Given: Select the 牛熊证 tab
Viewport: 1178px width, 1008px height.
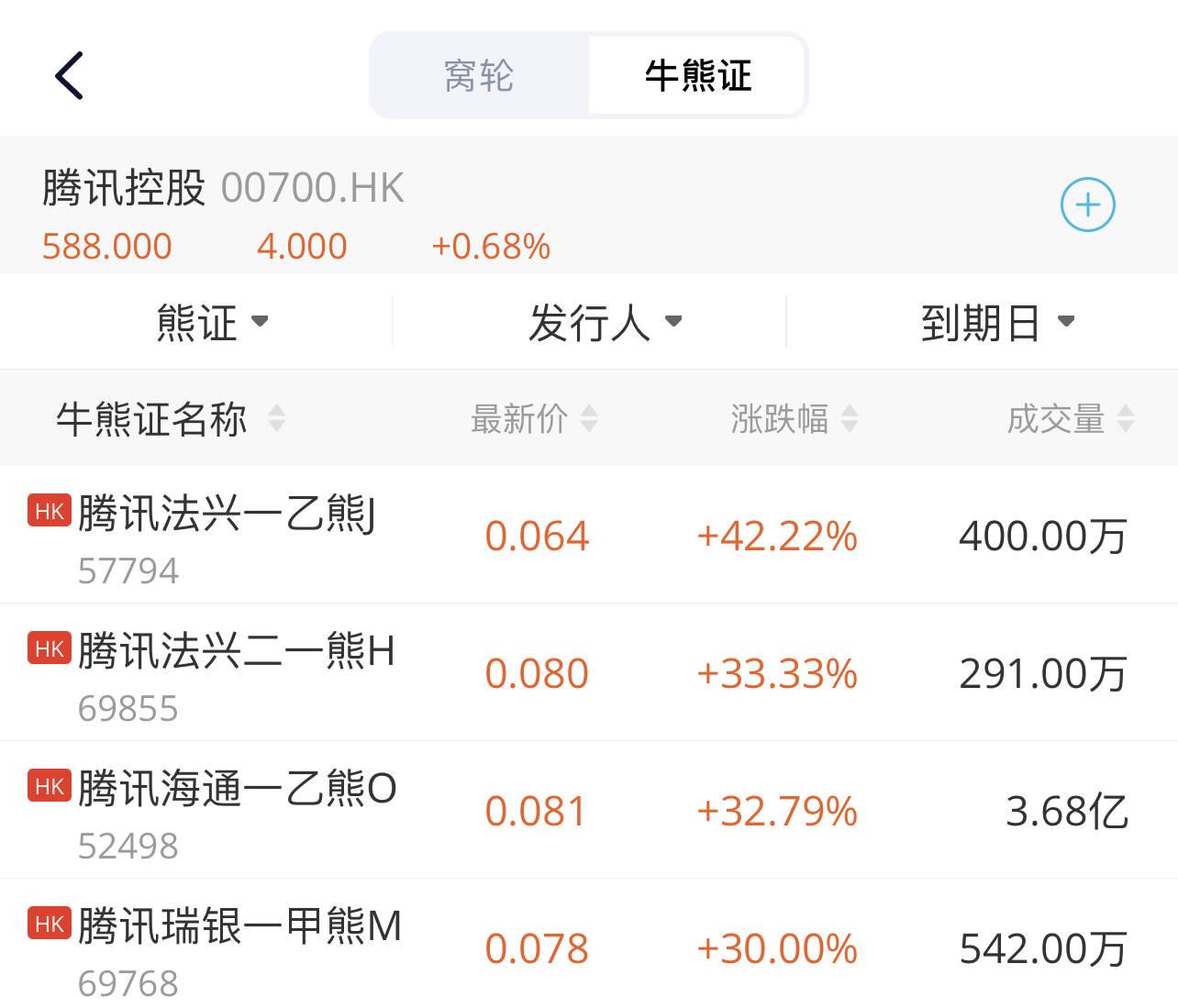Looking at the screenshot, I should tap(697, 75).
